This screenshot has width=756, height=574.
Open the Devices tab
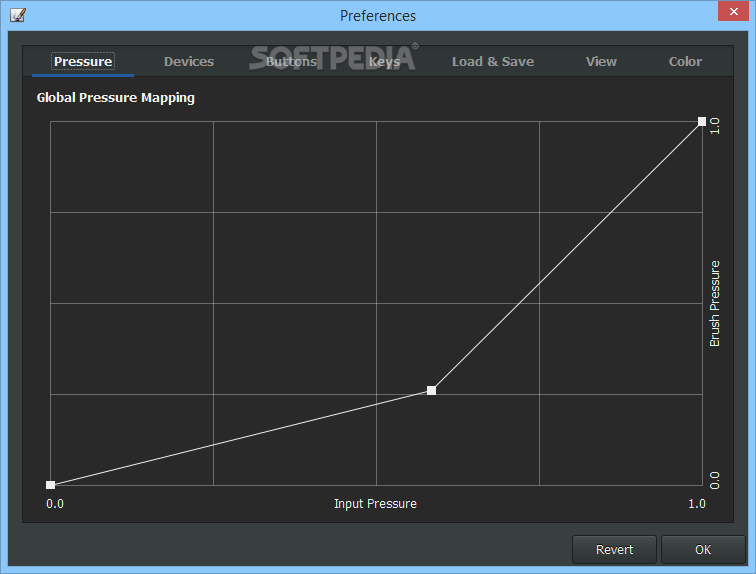[189, 62]
